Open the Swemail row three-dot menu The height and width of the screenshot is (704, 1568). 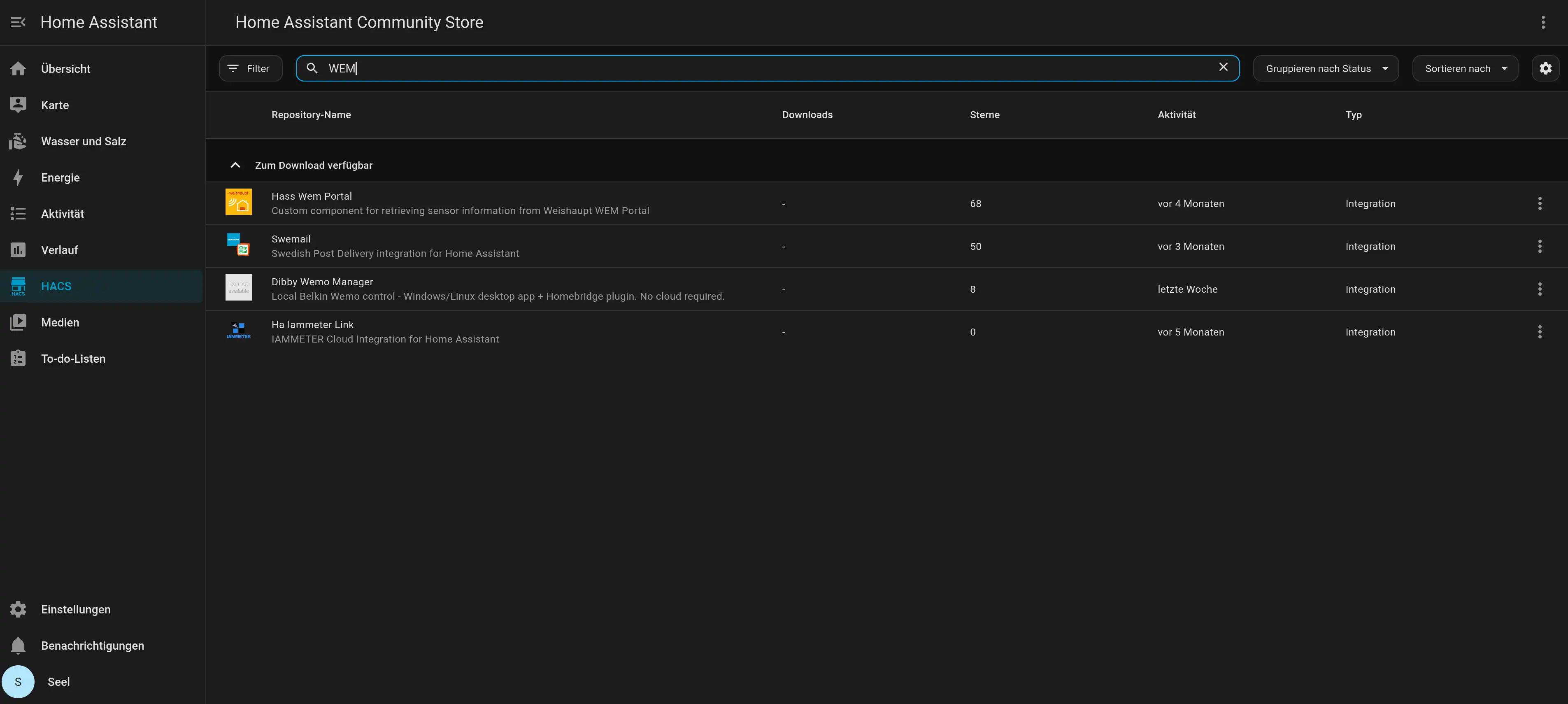point(1540,246)
